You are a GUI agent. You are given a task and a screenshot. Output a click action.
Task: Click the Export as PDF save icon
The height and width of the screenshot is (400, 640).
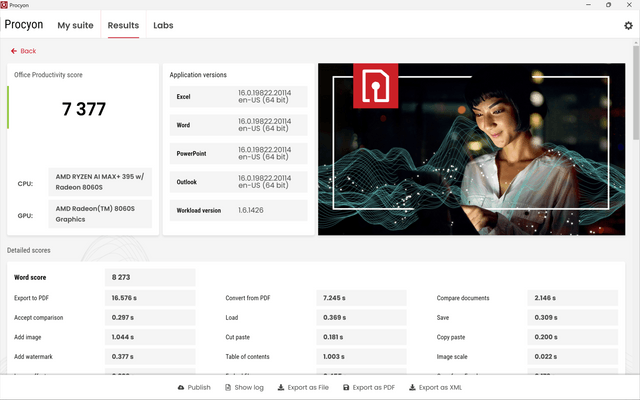coord(346,387)
